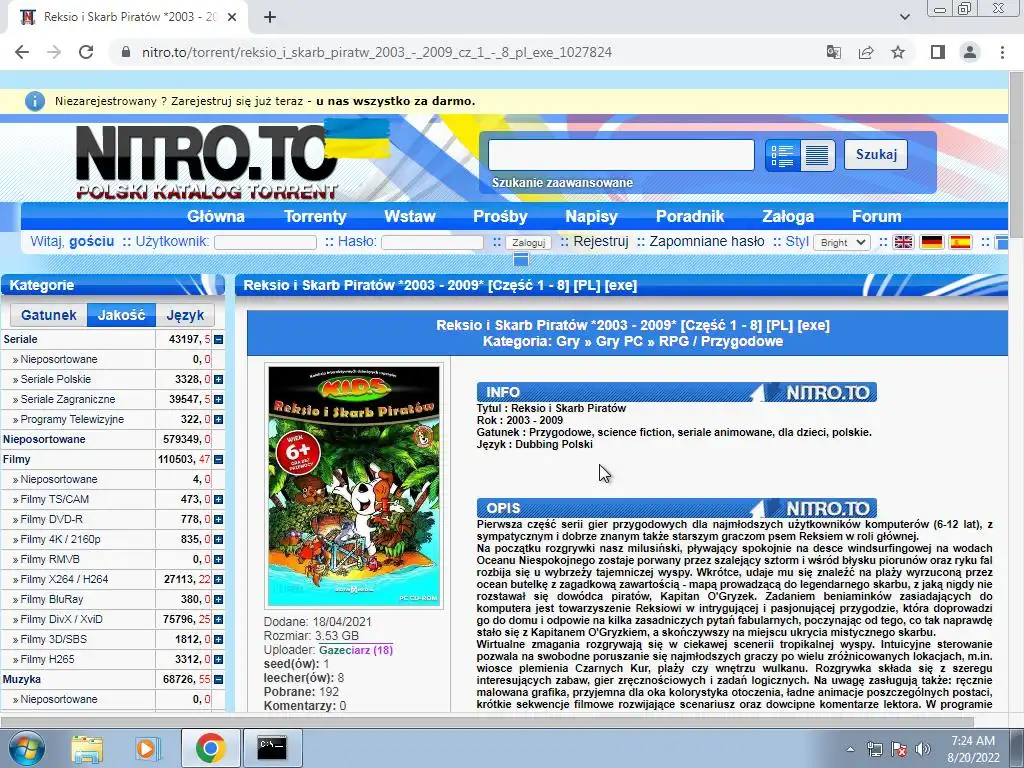Collapse the Muzyka category
1024x768 pixels.
point(218,680)
